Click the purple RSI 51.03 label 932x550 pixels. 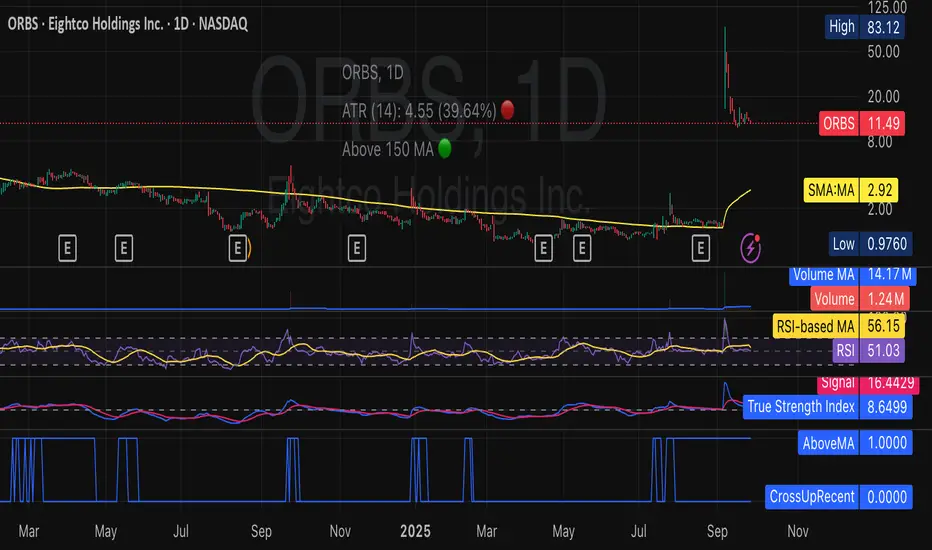(868, 350)
